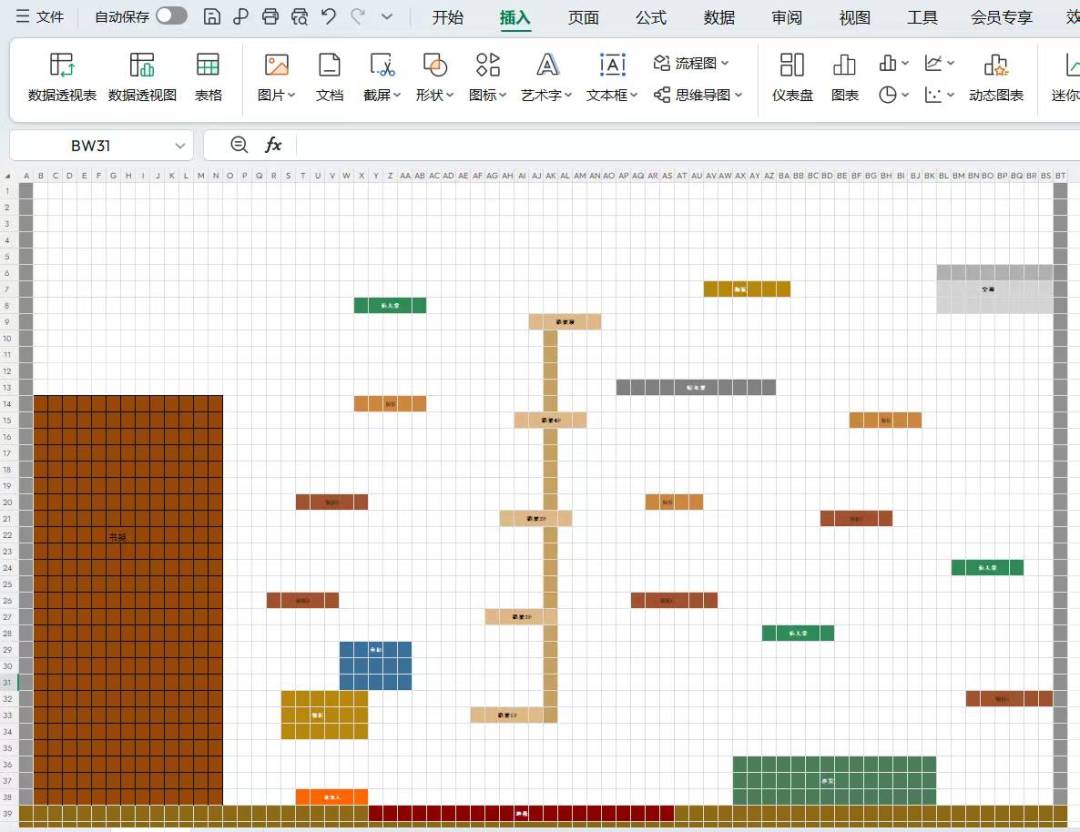1080x832 pixels.
Task: Expand the quick access toolbar more chevron
Action: coord(387,17)
